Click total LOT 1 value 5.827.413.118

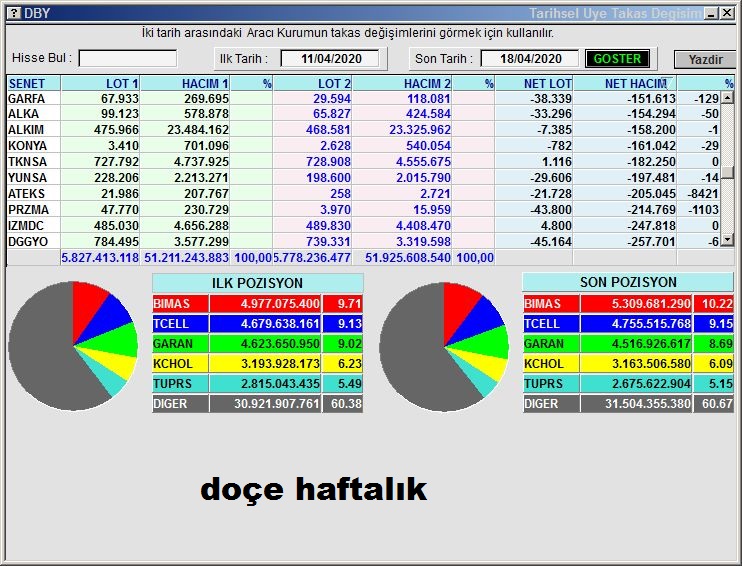[100, 258]
